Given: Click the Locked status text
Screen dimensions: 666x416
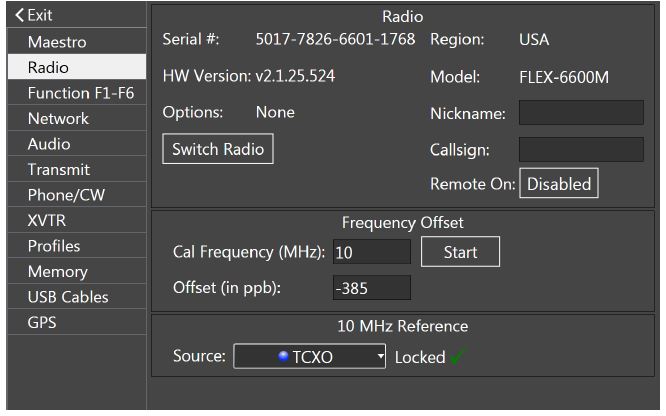Looking at the screenshot, I should tap(420, 357).
